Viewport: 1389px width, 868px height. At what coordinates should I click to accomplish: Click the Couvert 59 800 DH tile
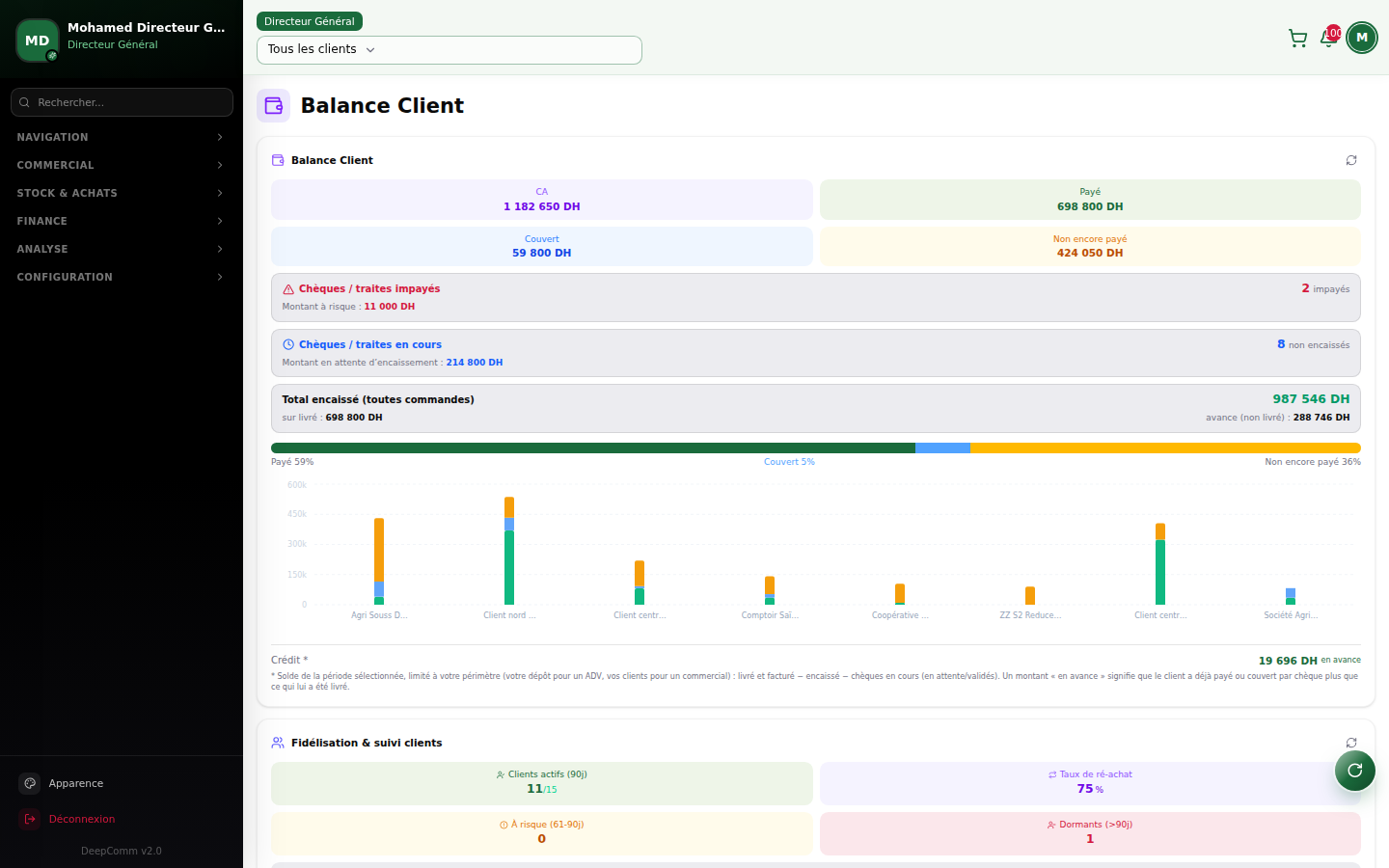[x=542, y=246]
